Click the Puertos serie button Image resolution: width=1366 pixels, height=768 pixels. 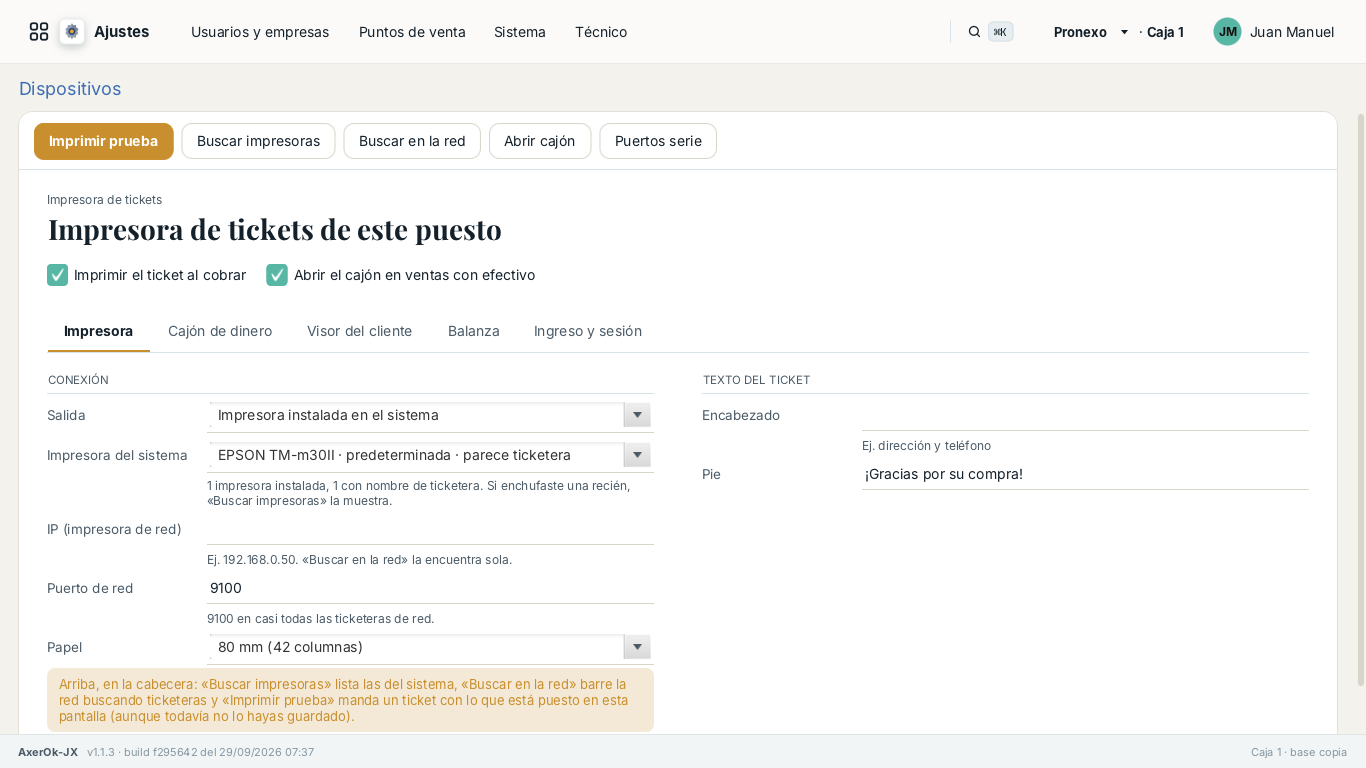(658, 141)
